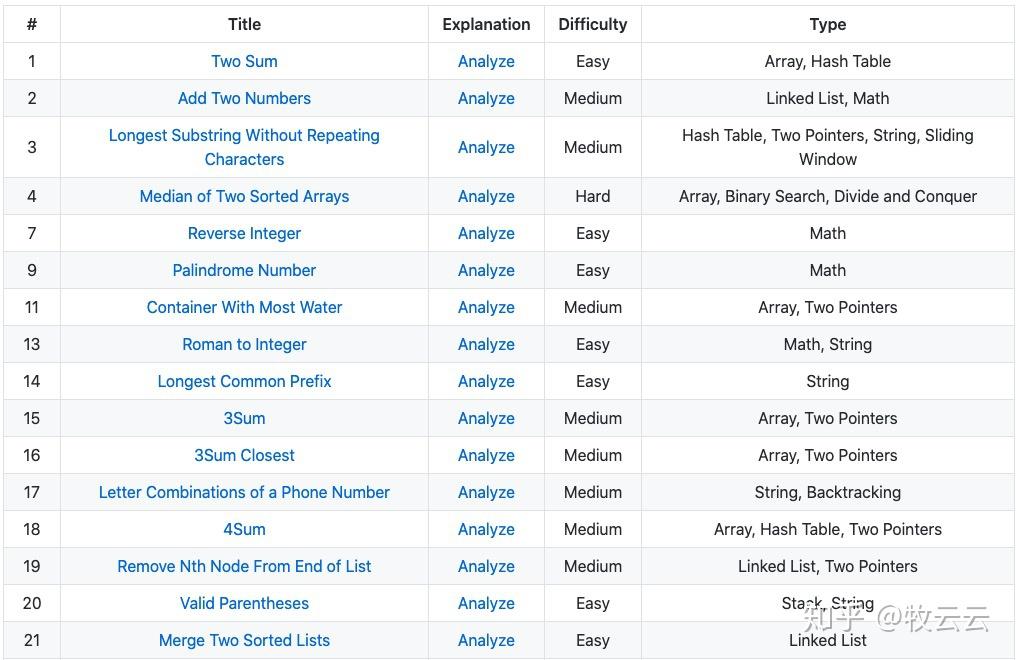
Task: Click Longest Substring Without Repeating Characters title
Action: [x=244, y=147]
